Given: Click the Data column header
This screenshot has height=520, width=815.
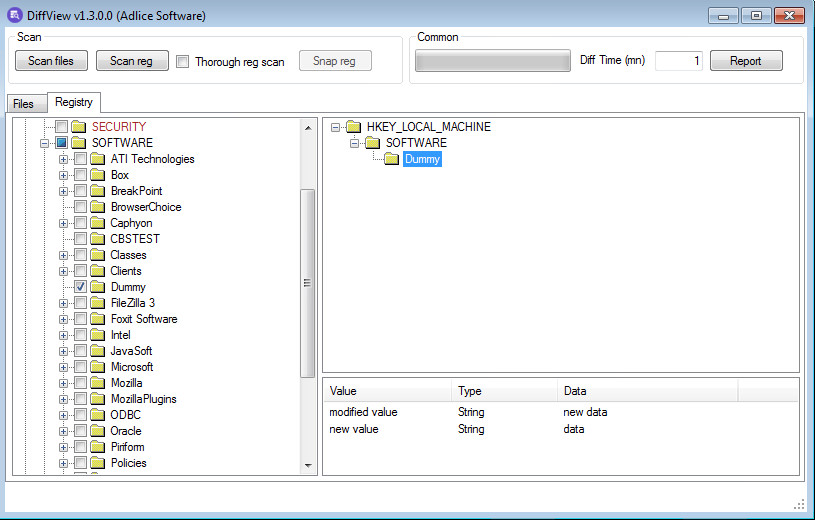Looking at the screenshot, I should [648, 391].
